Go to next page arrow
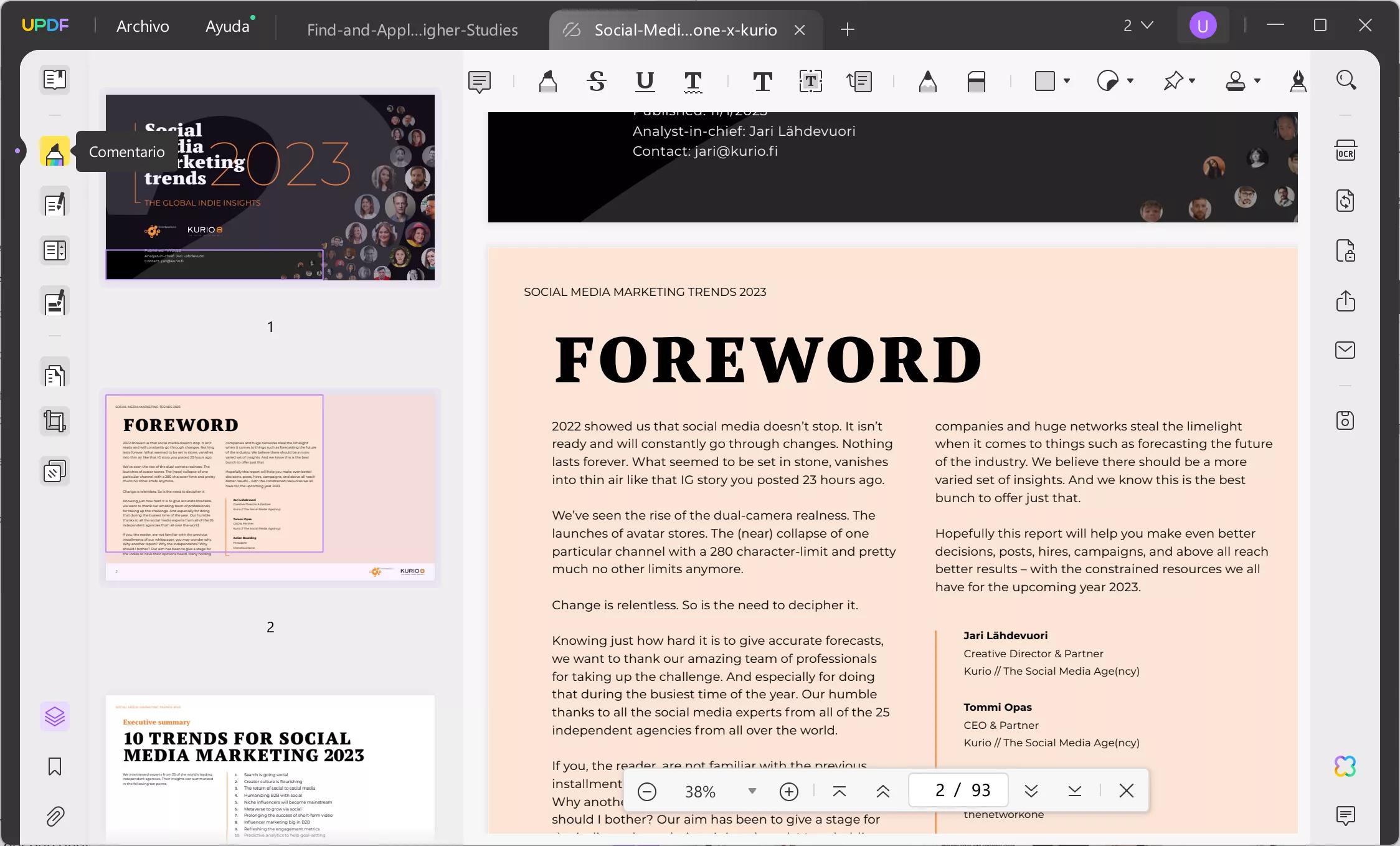The image size is (1400, 846). point(1031,791)
